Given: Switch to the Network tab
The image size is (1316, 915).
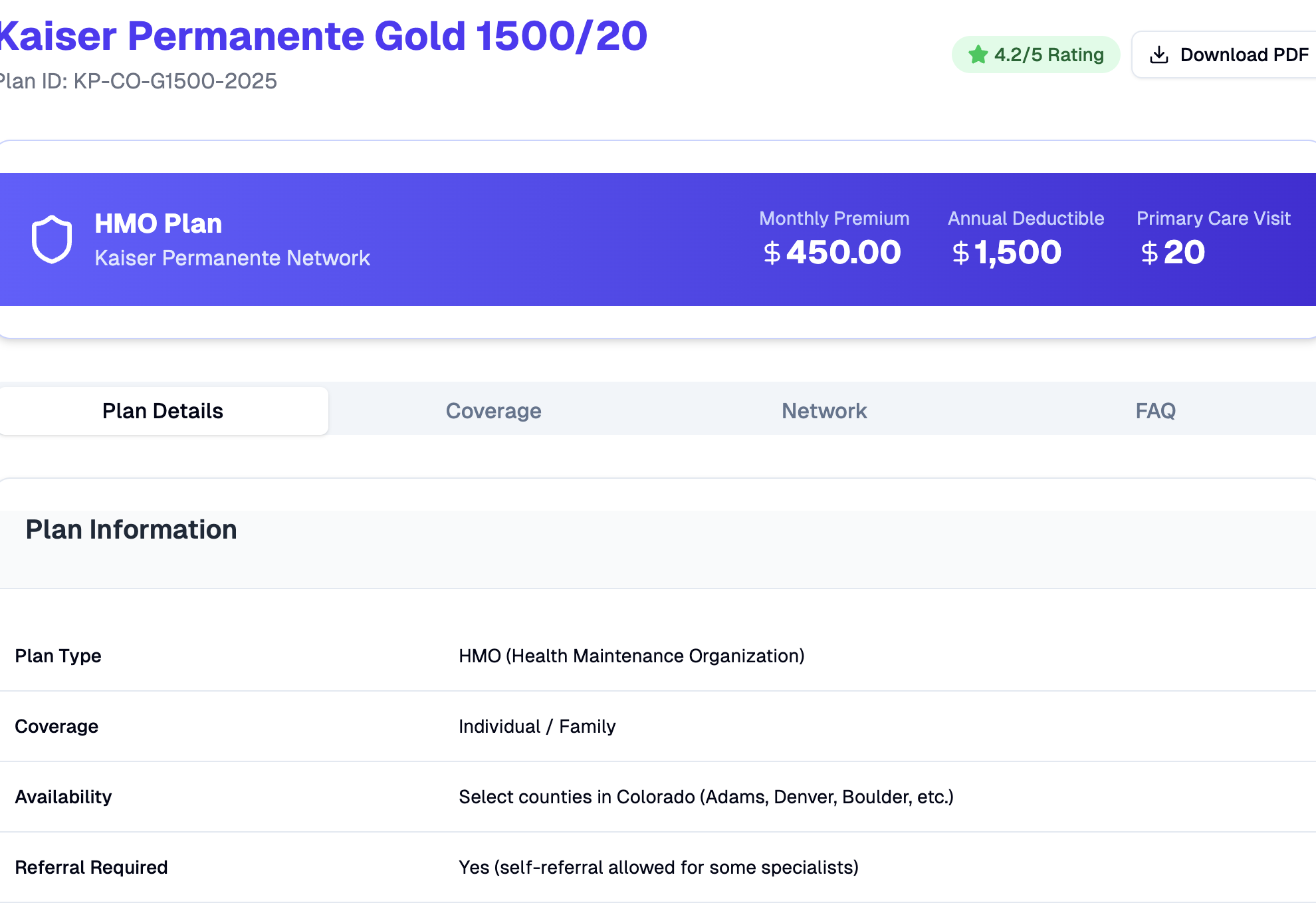Looking at the screenshot, I should (x=824, y=411).
